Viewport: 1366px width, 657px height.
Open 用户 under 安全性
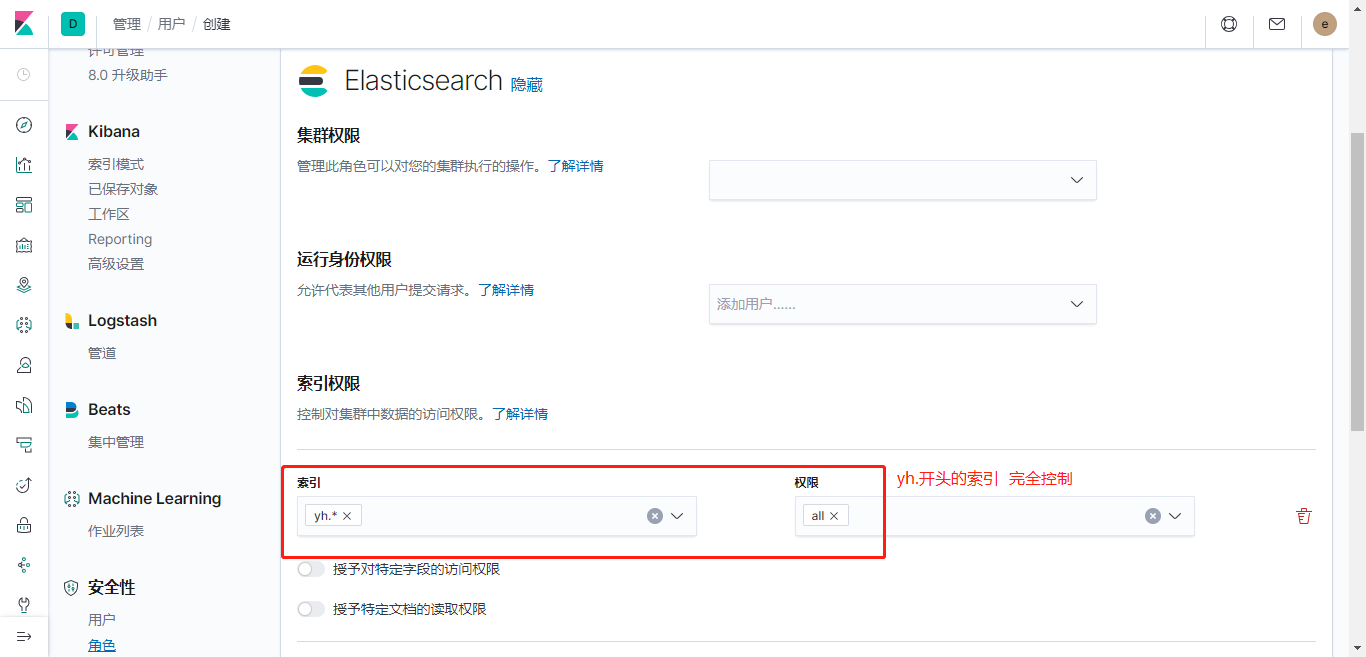pos(102,620)
